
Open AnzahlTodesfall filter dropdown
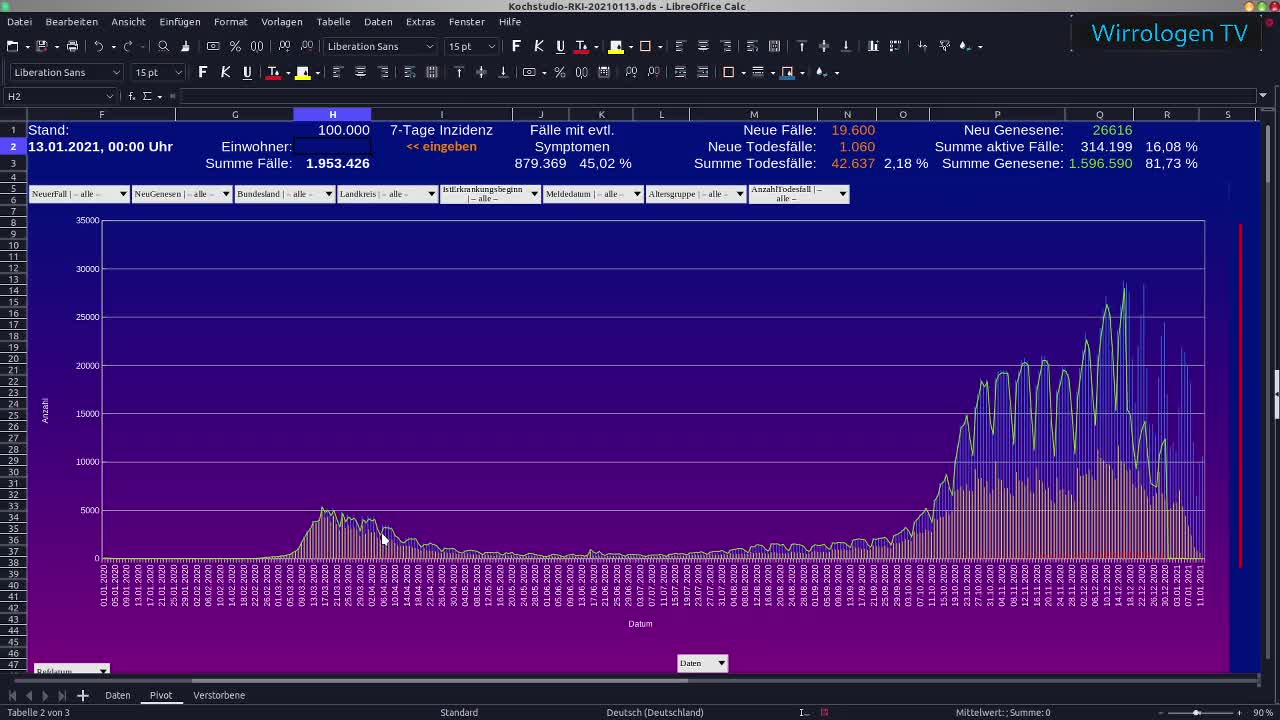842,194
